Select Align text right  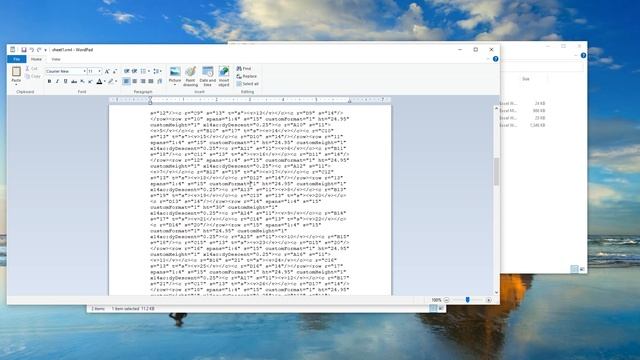tap(142, 81)
